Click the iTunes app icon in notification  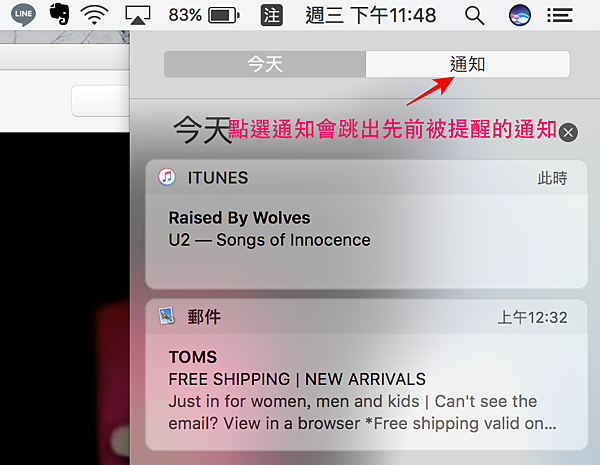click(167, 177)
